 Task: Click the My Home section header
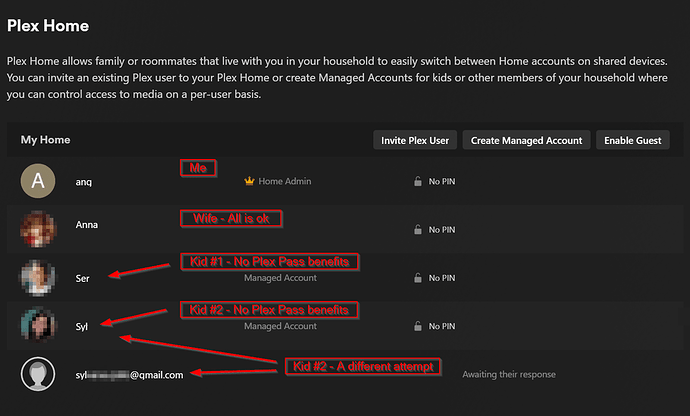(x=45, y=140)
